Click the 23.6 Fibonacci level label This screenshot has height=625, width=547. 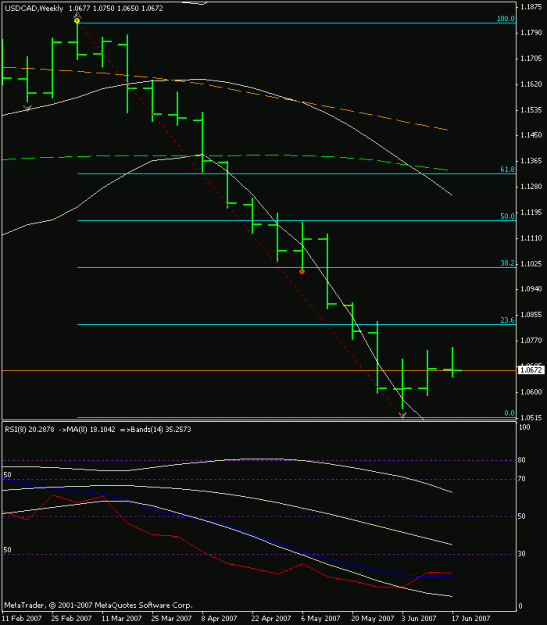point(507,320)
